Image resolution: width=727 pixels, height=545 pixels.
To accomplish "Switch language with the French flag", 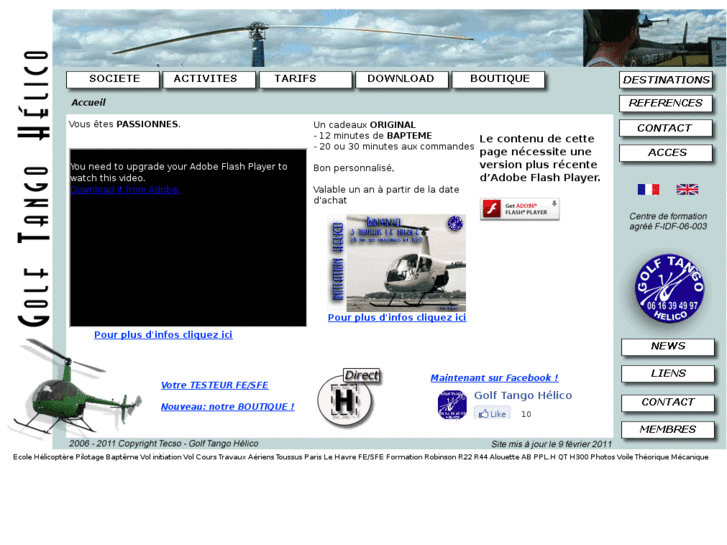I will pos(648,189).
